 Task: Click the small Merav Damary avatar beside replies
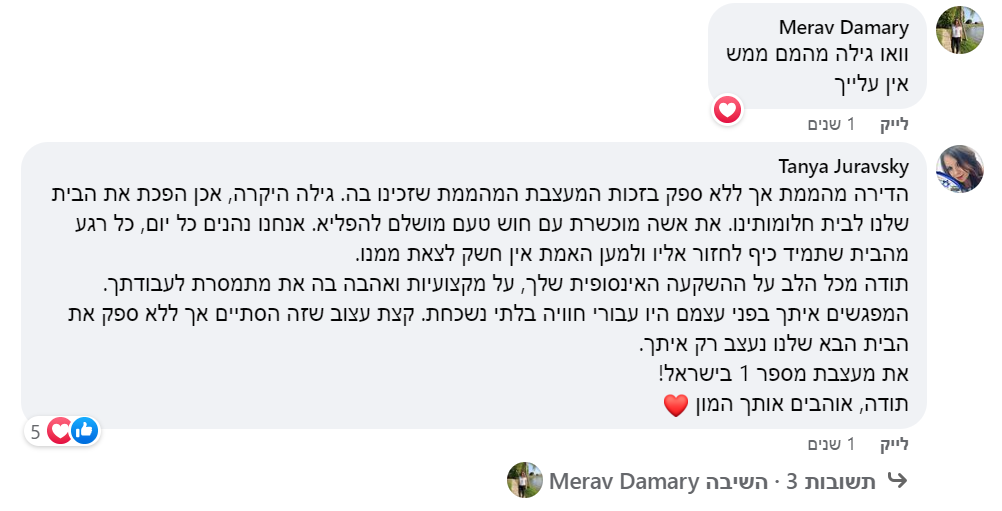[525, 481]
